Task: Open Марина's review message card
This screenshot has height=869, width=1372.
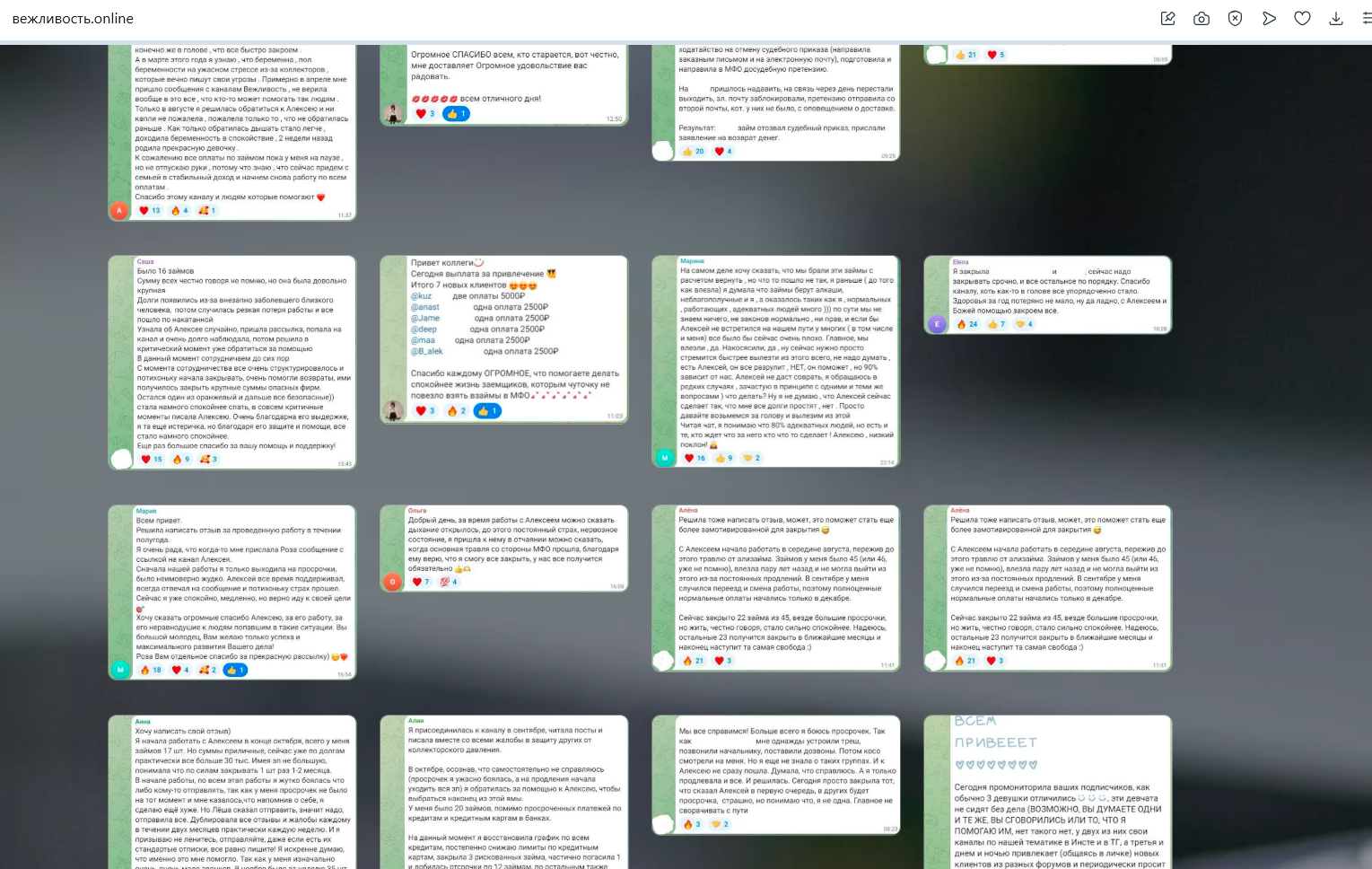Action: pyautogui.click(x=775, y=359)
